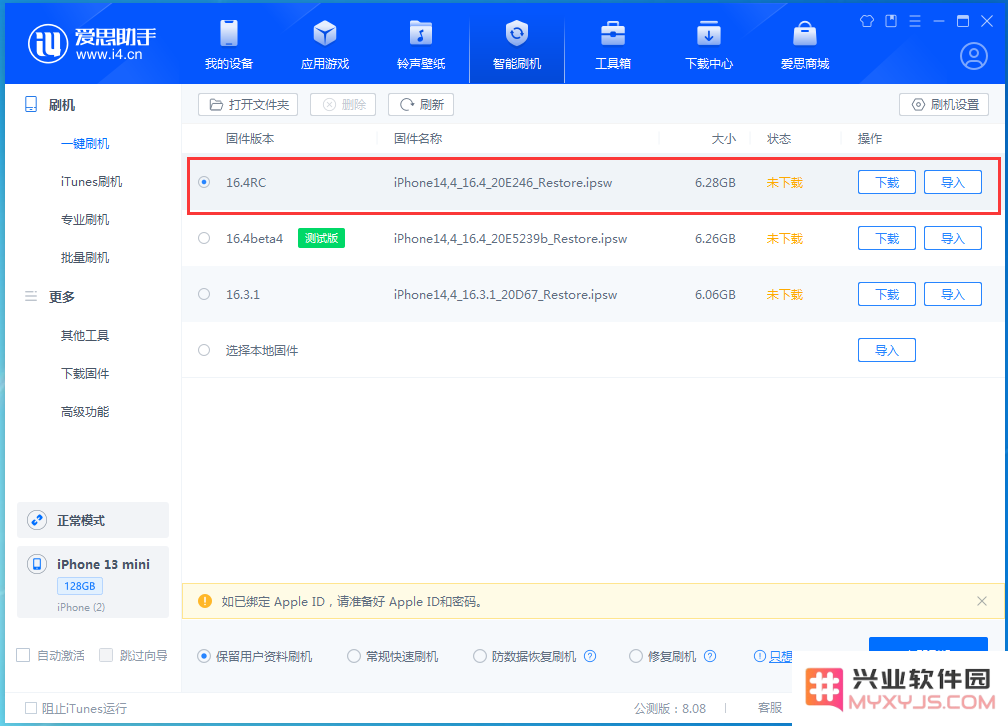Download the 16.4beta4 firmware
Image resolution: width=1008 pixels, height=726 pixels.
886,238
